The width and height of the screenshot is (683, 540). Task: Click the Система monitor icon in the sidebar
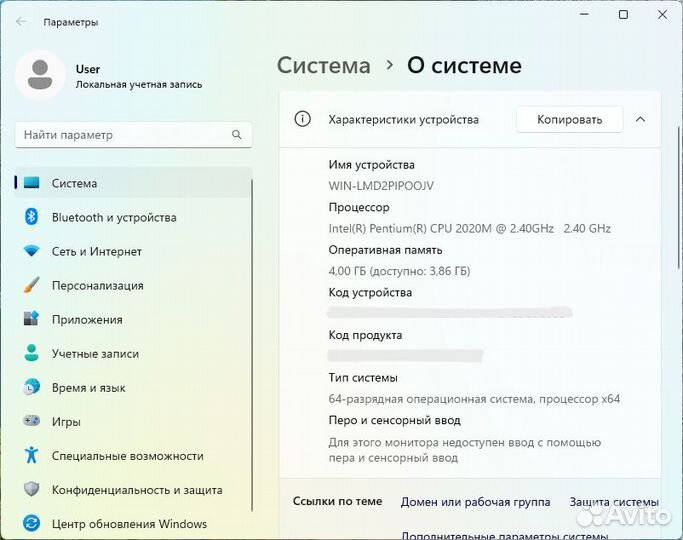point(31,183)
